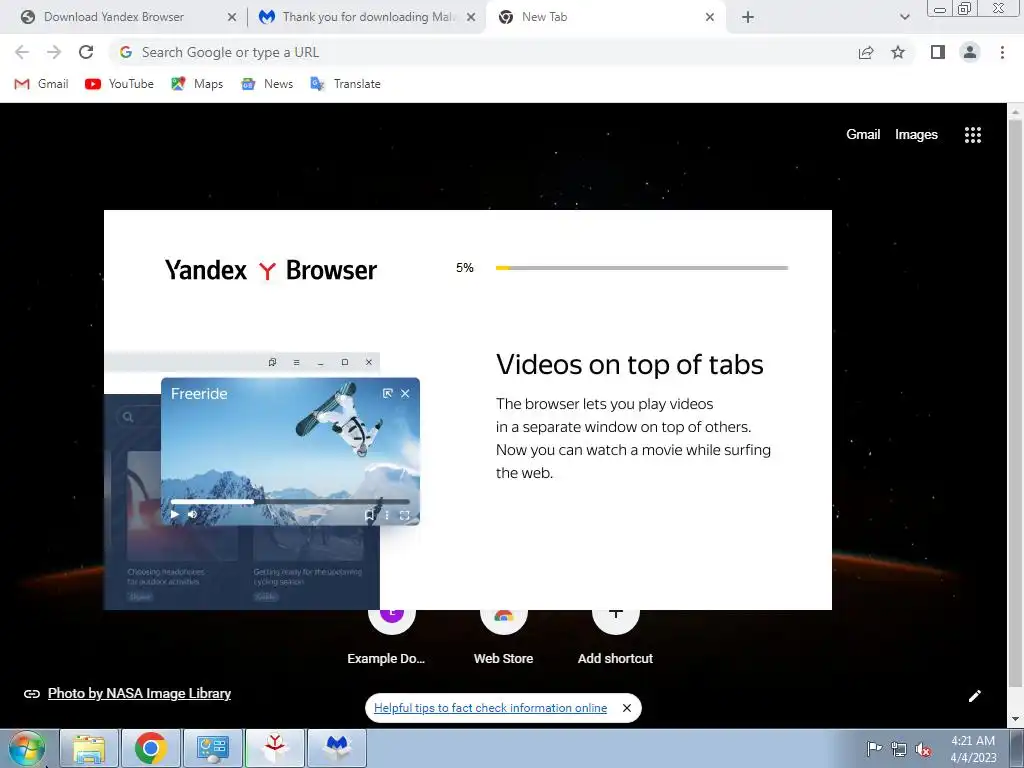1024x768 pixels.
Task: Click the Gmail link on new tab page
Action: click(863, 135)
